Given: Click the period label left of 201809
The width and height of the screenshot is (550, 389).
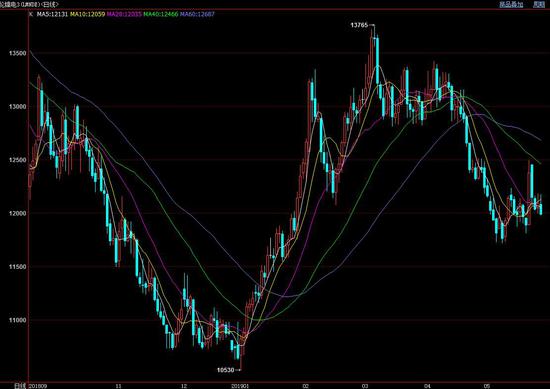Looking at the screenshot, I should pos(20,386).
